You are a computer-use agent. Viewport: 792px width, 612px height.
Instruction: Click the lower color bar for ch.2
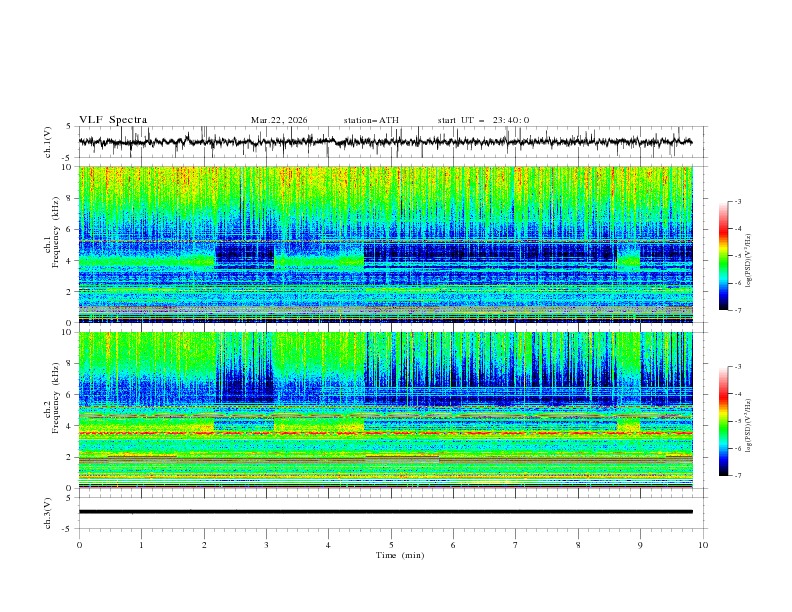click(x=724, y=421)
